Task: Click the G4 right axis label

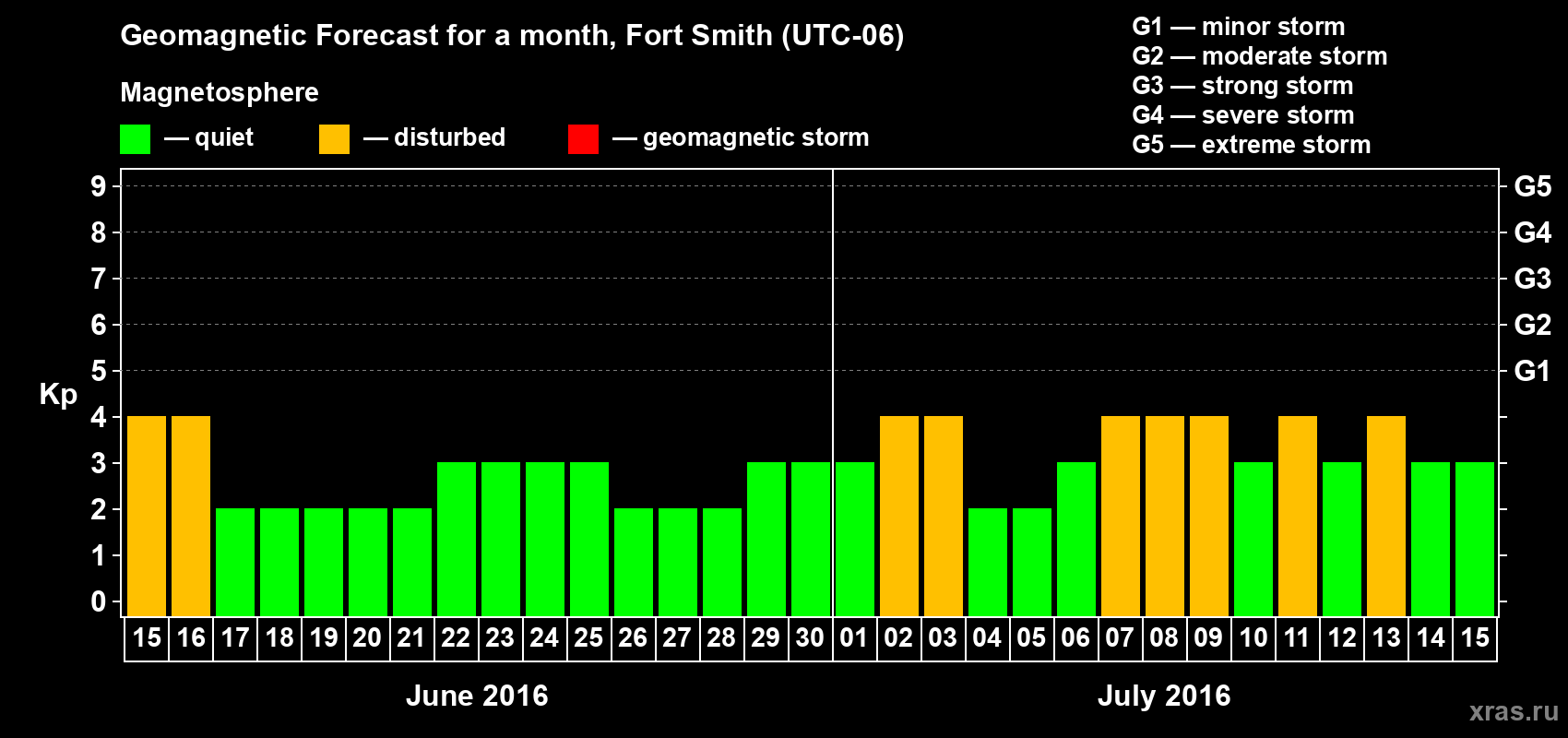Action: click(1533, 232)
